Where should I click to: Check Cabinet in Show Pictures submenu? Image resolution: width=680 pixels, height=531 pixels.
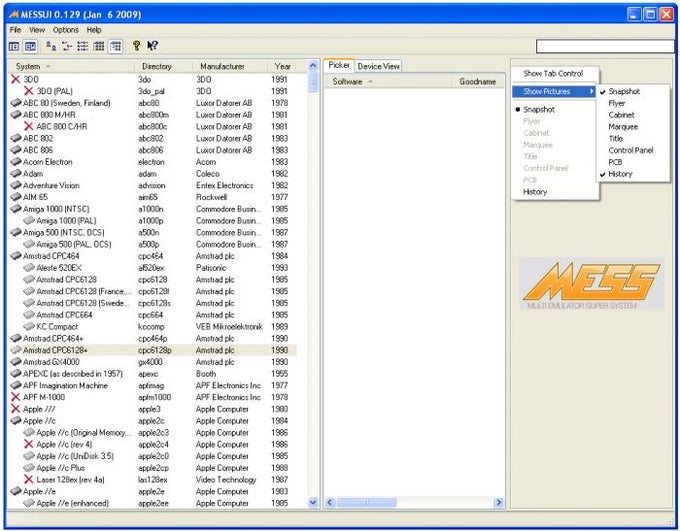633,115
